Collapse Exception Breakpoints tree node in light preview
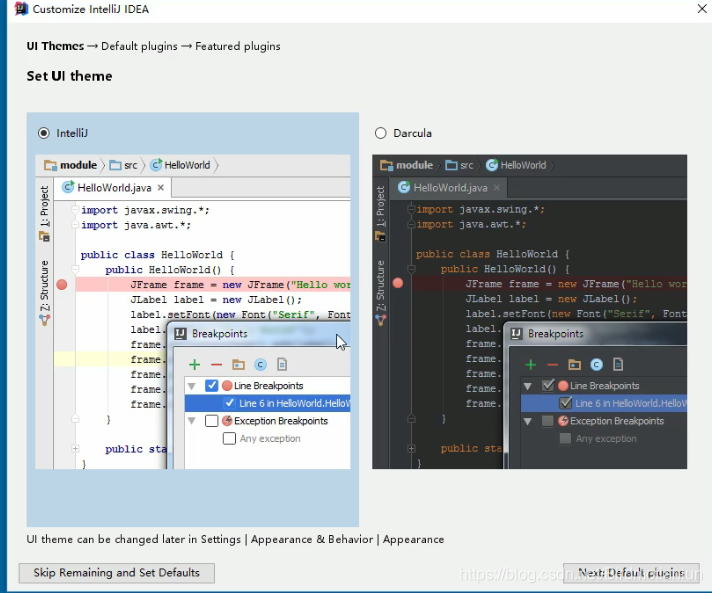Image resolution: width=712 pixels, height=593 pixels. click(x=192, y=421)
